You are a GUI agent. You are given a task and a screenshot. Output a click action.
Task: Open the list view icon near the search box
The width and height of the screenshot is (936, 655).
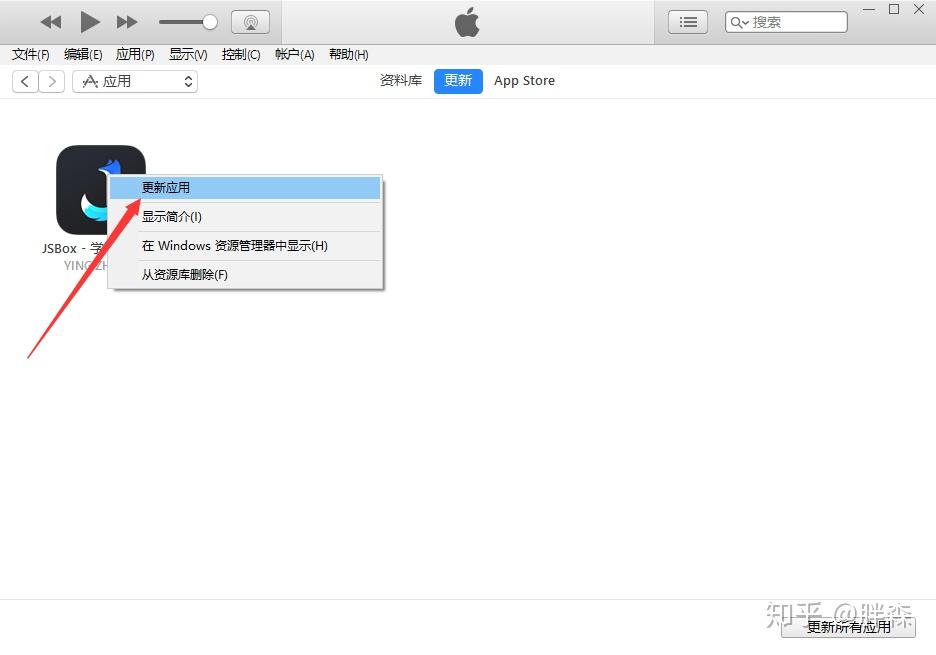coord(687,20)
